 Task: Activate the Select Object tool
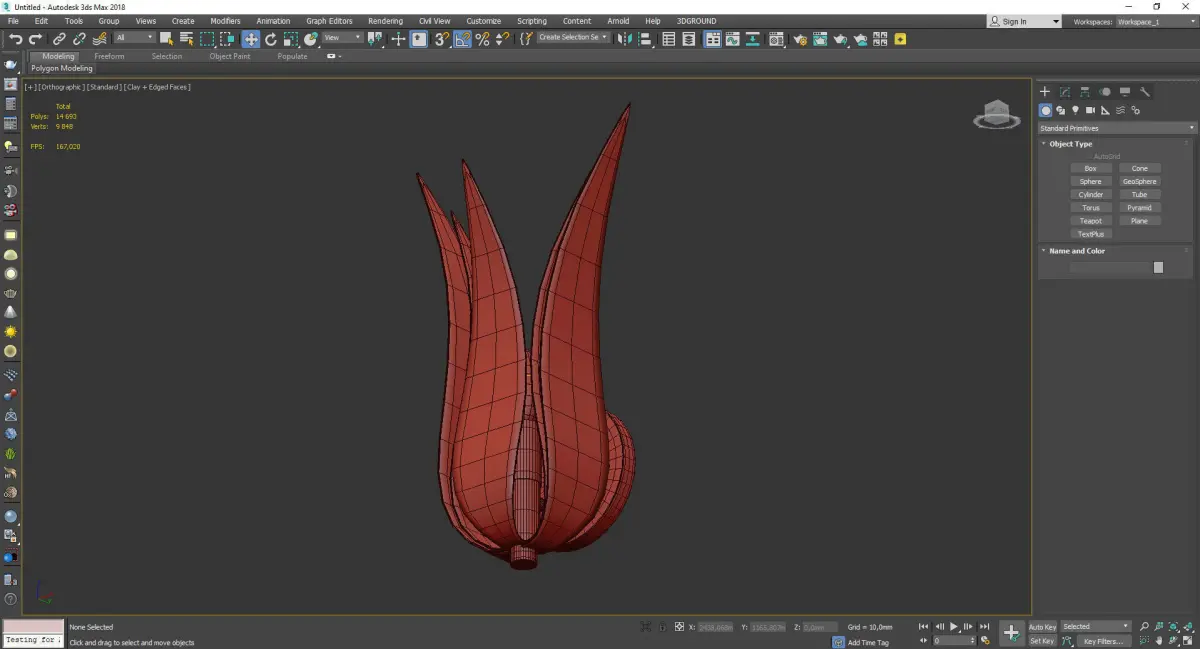click(x=166, y=39)
